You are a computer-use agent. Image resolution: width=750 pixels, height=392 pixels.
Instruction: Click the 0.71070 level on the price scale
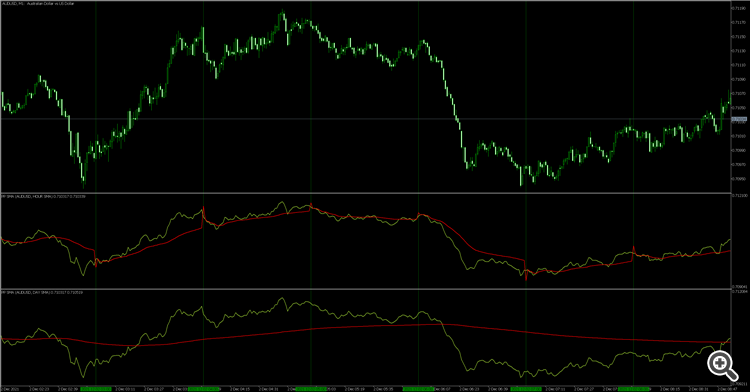tap(739, 94)
